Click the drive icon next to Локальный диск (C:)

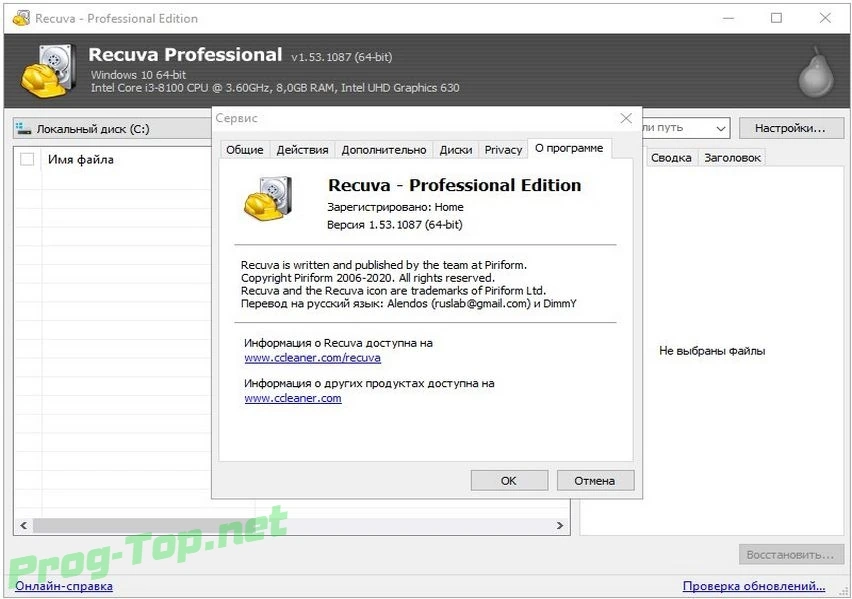coord(23,129)
